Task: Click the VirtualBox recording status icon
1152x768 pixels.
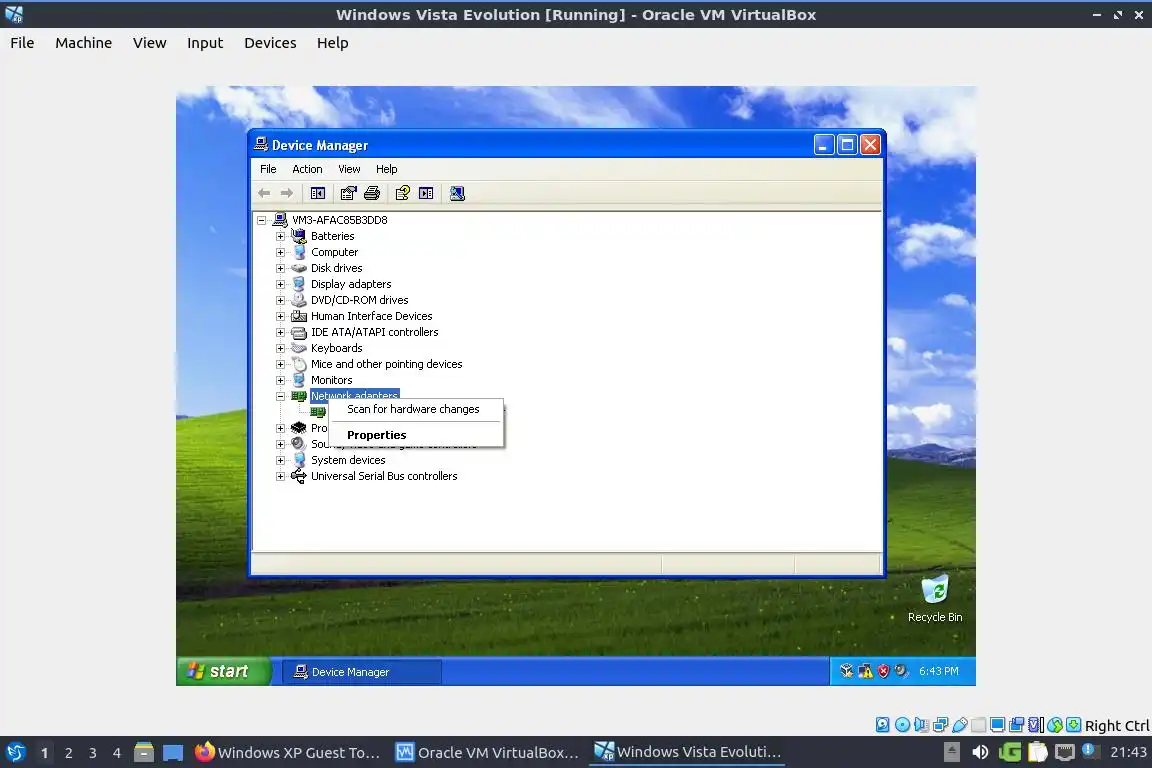Action: click(1017, 725)
